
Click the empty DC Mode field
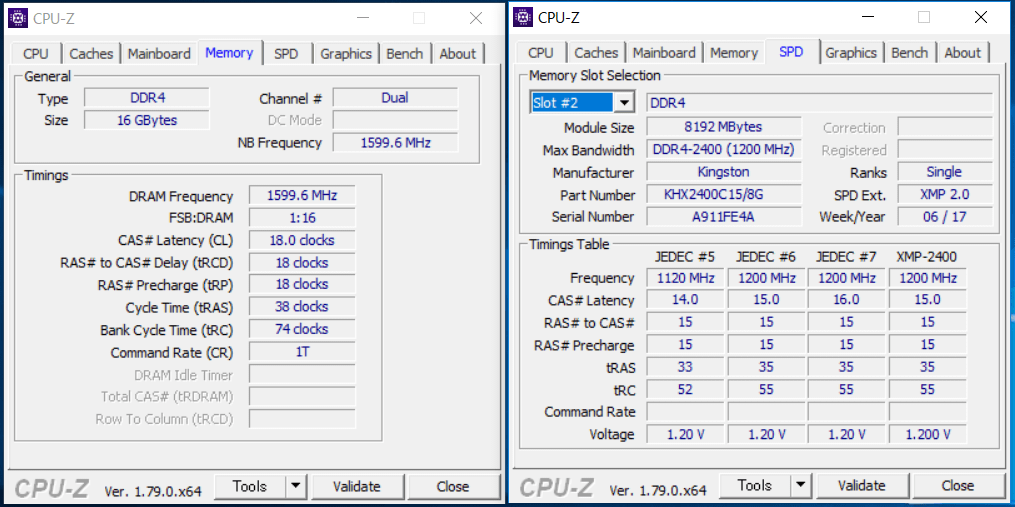point(395,120)
